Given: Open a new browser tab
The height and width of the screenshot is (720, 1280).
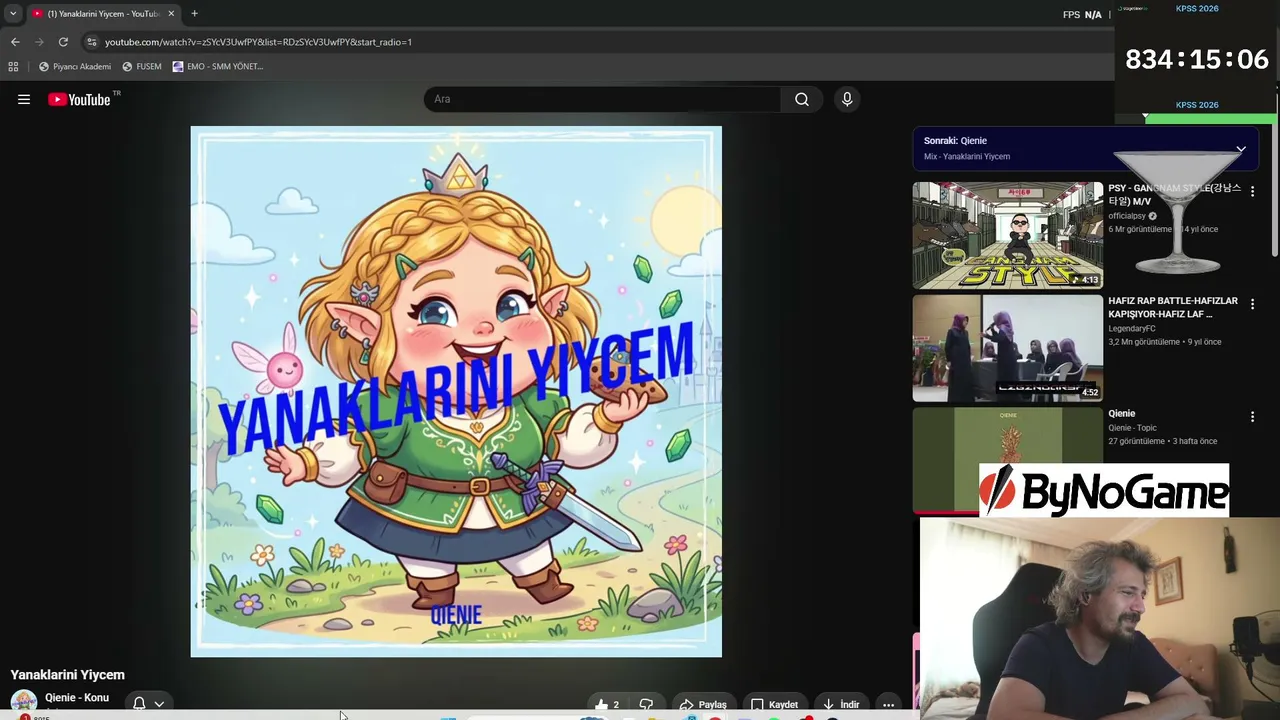Looking at the screenshot, I should [194, 14].
